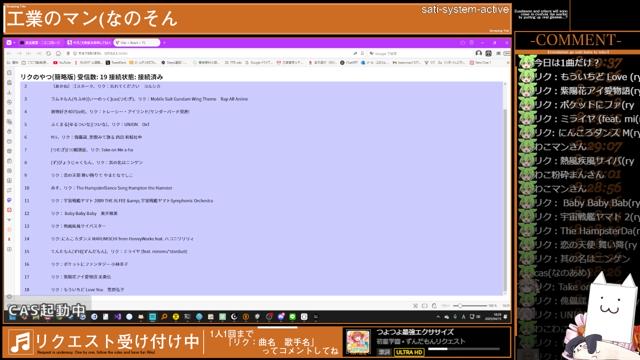The height and width of the screenshot is (360, 640).
Task: Click the comment 今日は1曲だけ？
Action: coord(567,63)
